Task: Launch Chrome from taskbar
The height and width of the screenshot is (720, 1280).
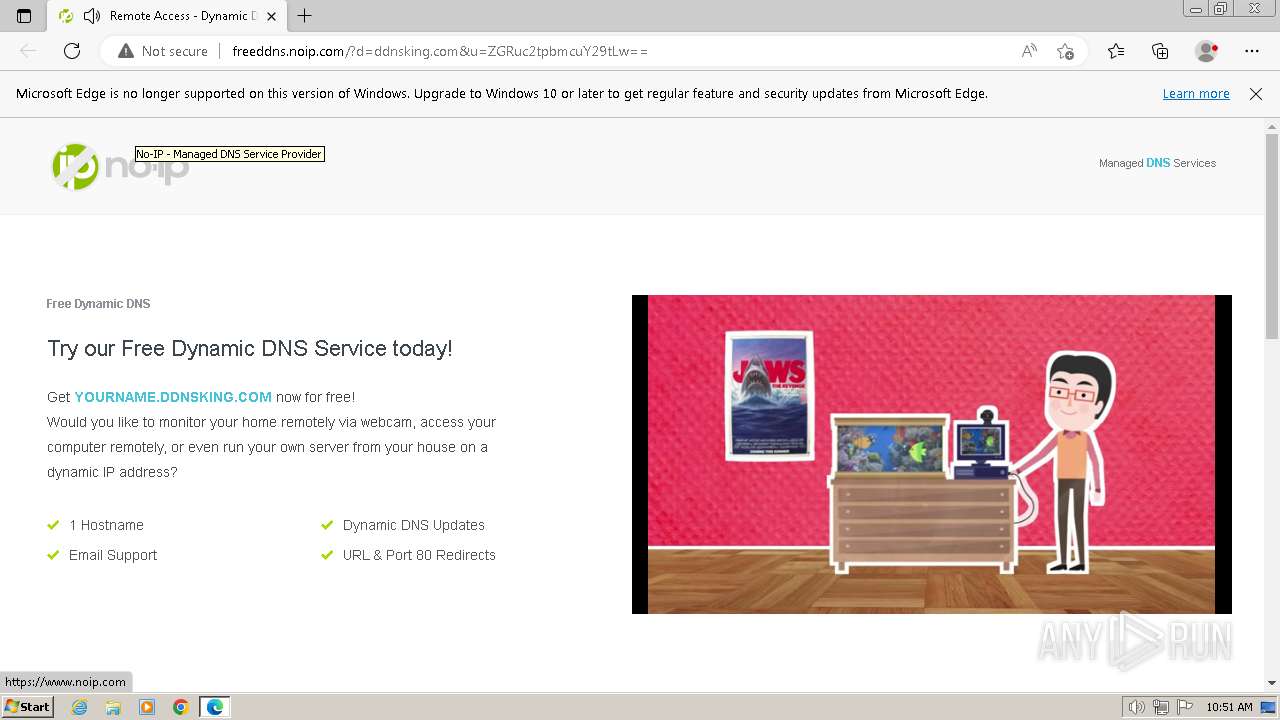Action: coord(181,707)
